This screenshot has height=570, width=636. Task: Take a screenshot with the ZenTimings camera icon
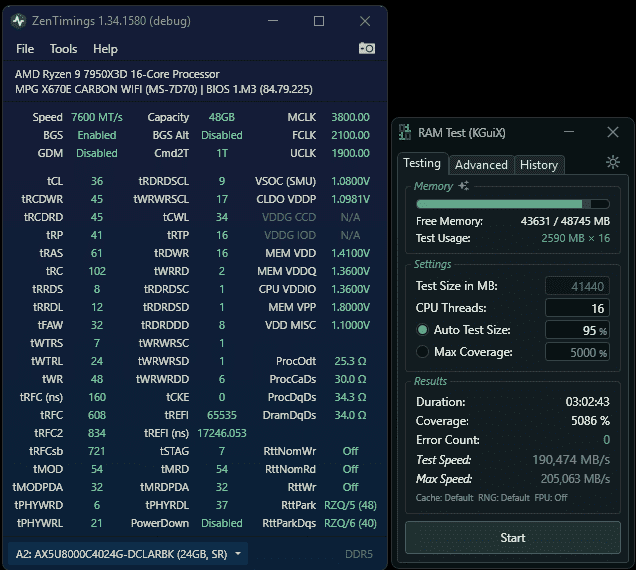[x=367, y=48]
